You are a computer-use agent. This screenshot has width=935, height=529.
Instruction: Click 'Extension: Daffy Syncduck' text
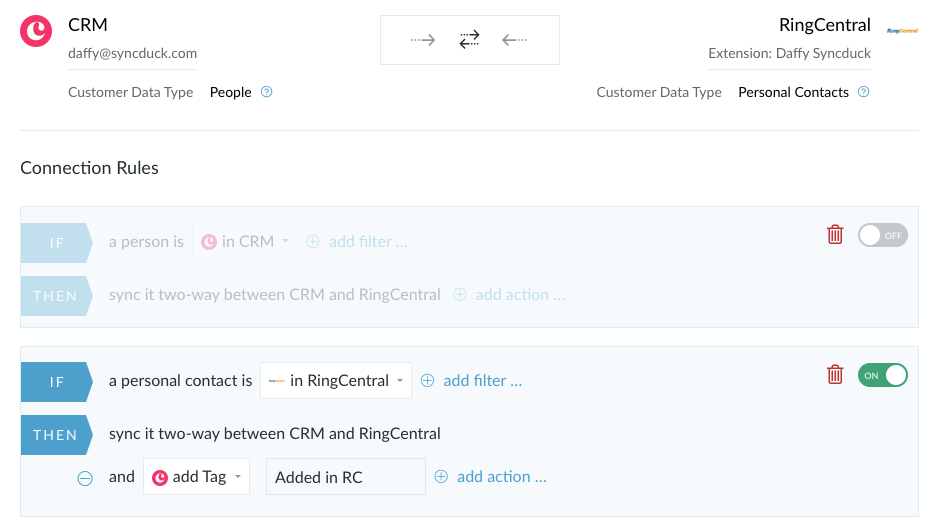point(790,53)
